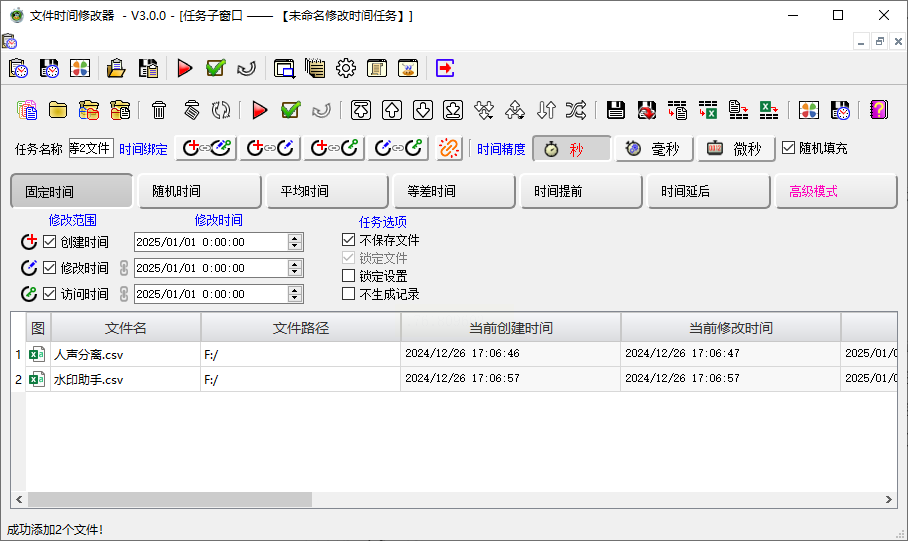Image resolution: width=908 pixels, height=541 pixels.
Task: Click the black floppy disk save icon
Action: 616,110
